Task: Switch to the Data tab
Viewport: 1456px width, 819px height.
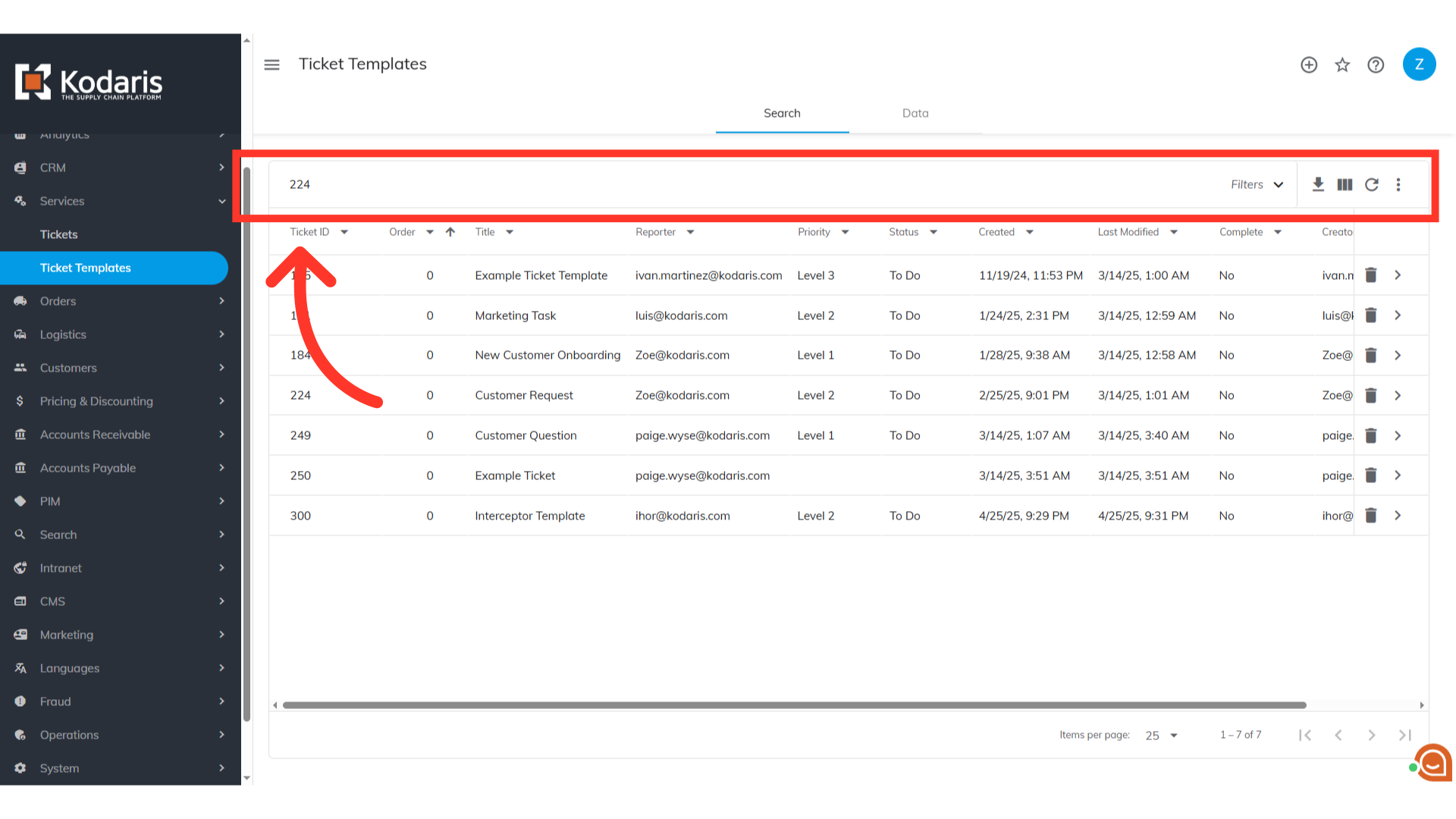Action: [x=915, y=113]
